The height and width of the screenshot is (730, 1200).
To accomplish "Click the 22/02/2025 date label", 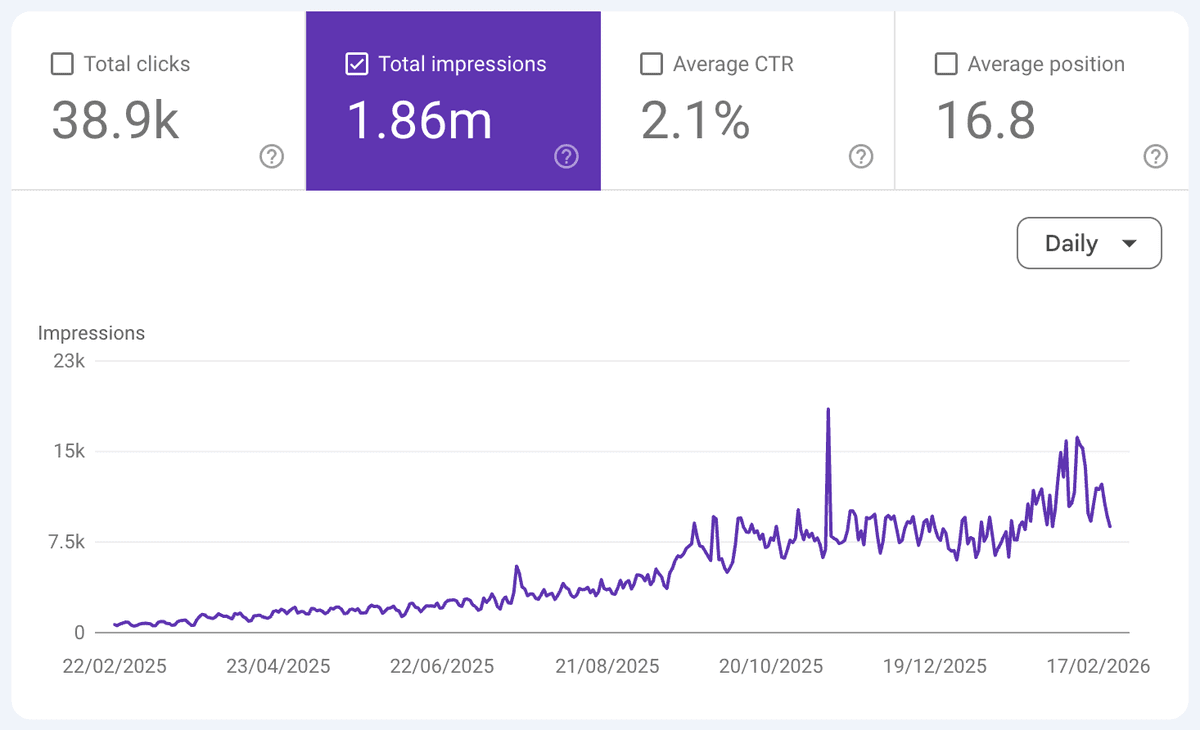I will [114, 665].
